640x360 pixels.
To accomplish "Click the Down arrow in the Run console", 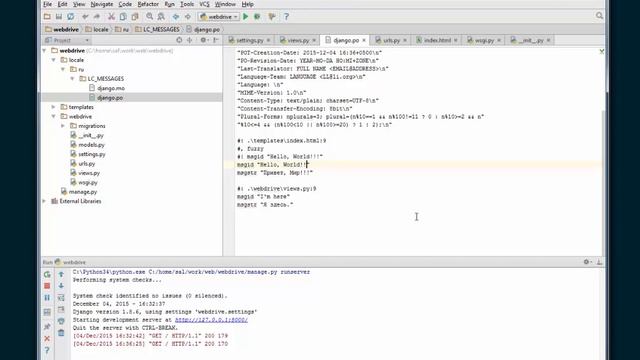I will point(61,286).
